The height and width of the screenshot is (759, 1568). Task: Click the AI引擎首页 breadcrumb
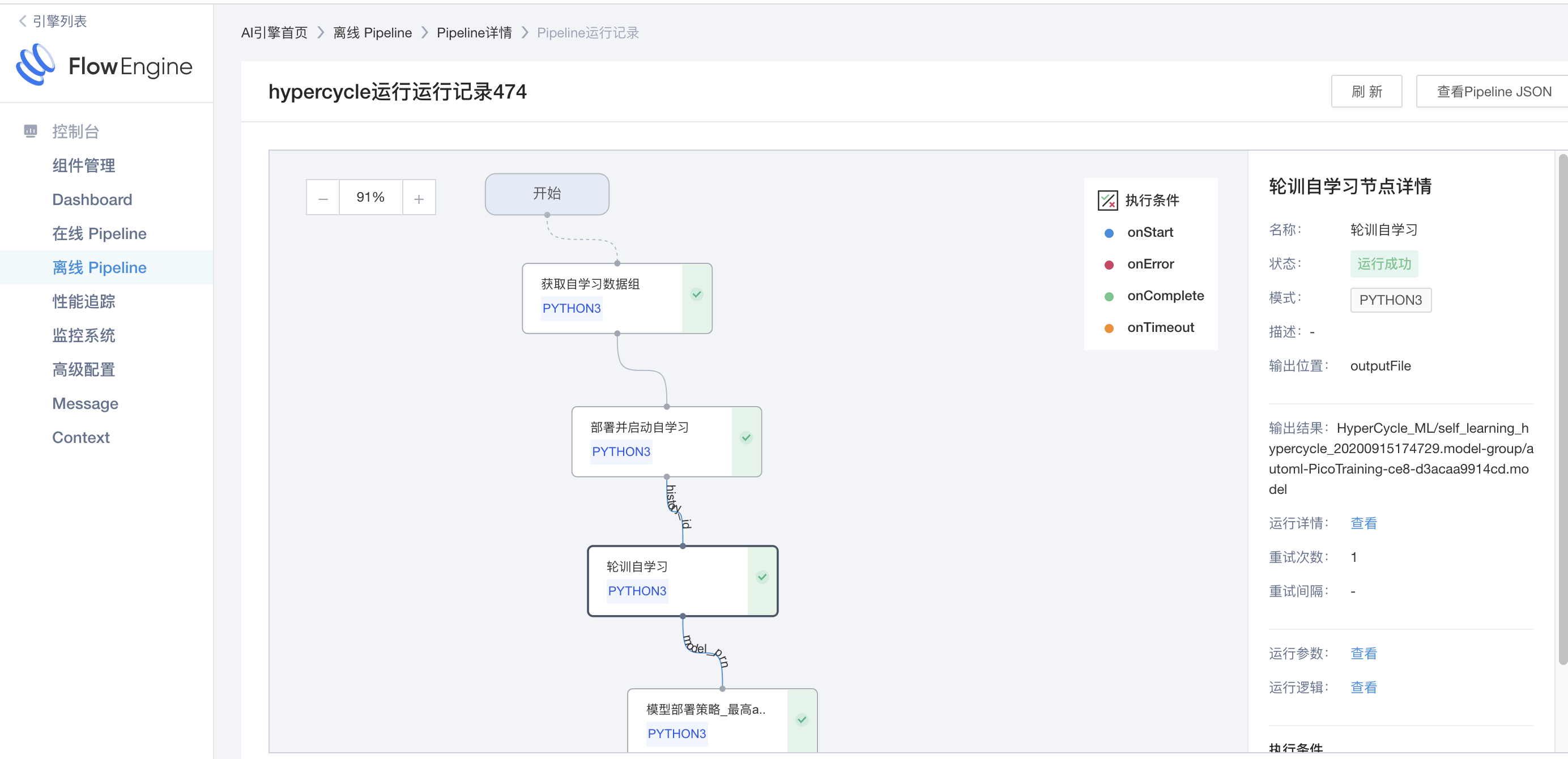click(275, 33)
